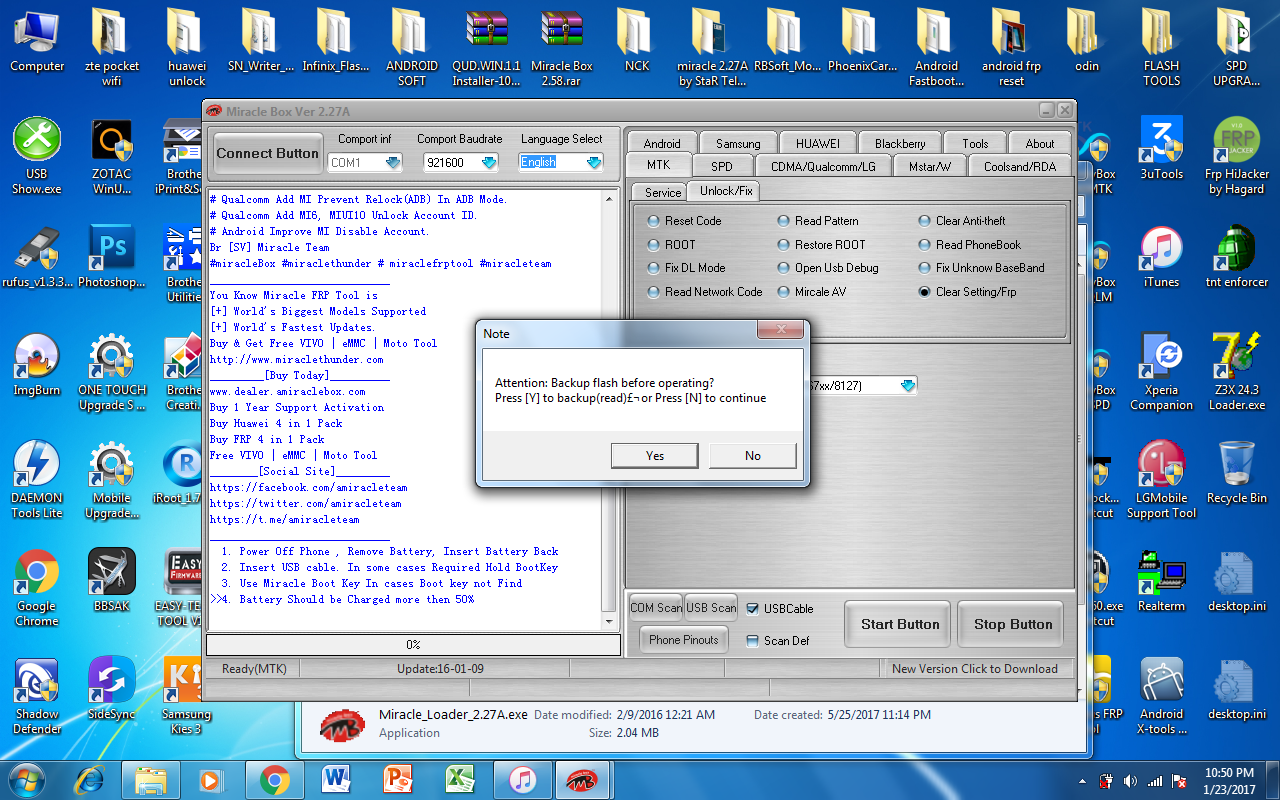Click the taskbar clock showing 10:50 PM
The height and width of the screenshot is (800, 1280).
pos(1230,781)
